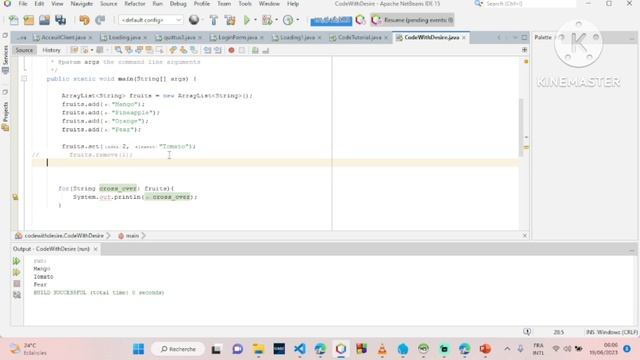Click Re-run with different parameters icon in Output
The image size is (640, 360).
[x=16, y=272]
